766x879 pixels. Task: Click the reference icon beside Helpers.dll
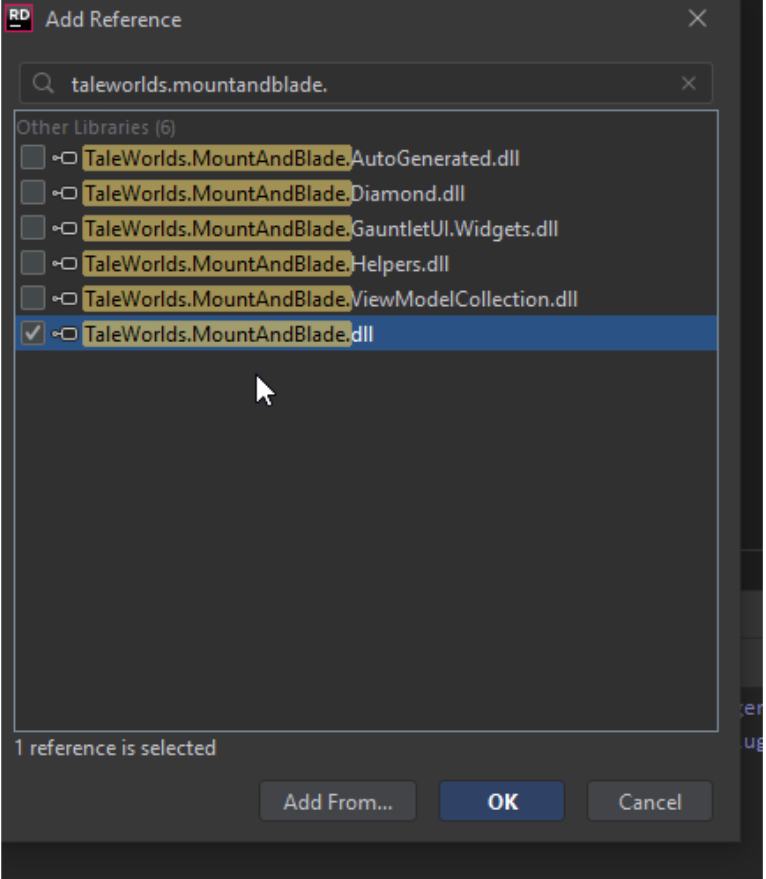click(x=65, y=263)
